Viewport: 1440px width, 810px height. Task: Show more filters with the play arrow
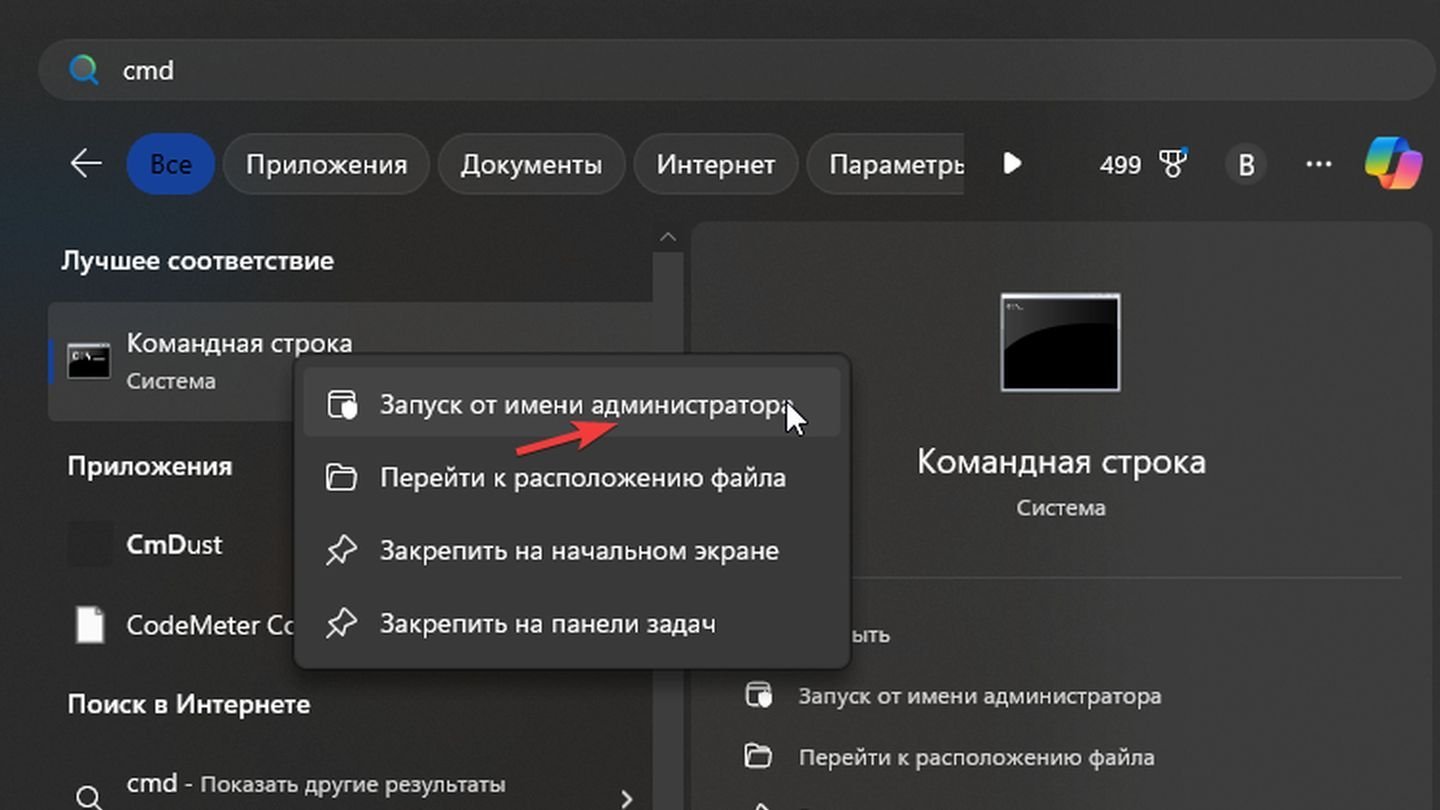click(x=1012, y=163)
